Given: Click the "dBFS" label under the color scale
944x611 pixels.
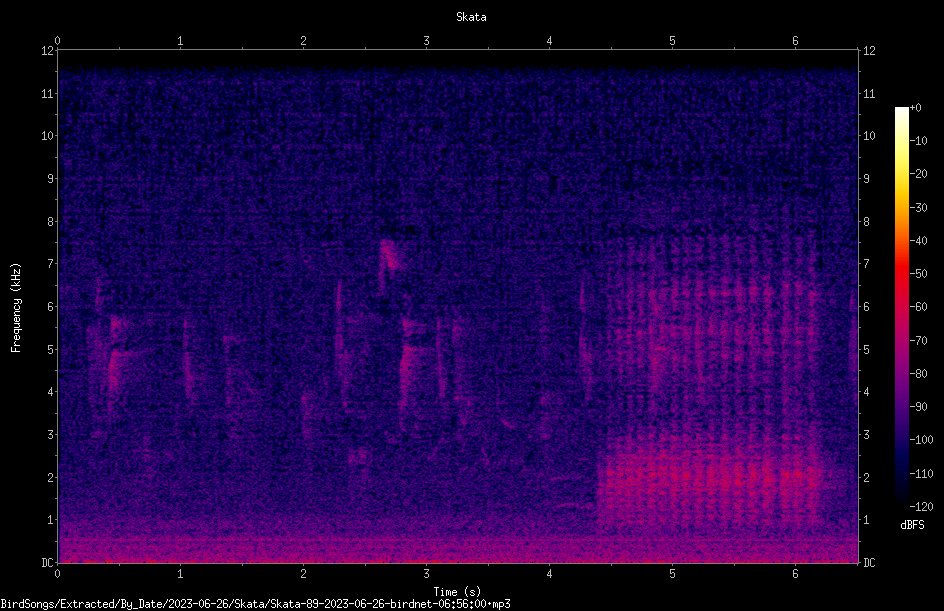Looking at the screenshot, I should 912,525.
